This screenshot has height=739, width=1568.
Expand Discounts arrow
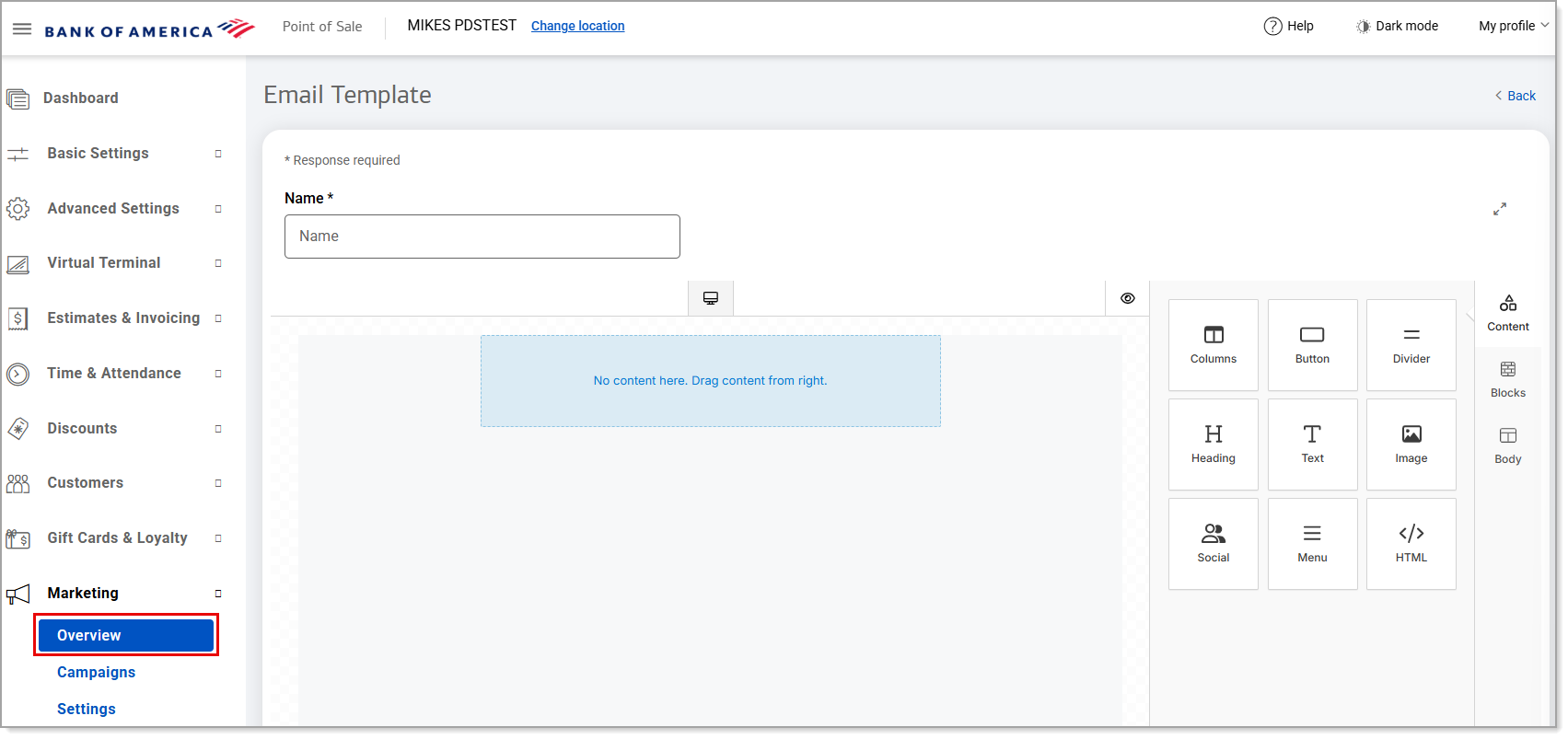[x=218, y=429]
